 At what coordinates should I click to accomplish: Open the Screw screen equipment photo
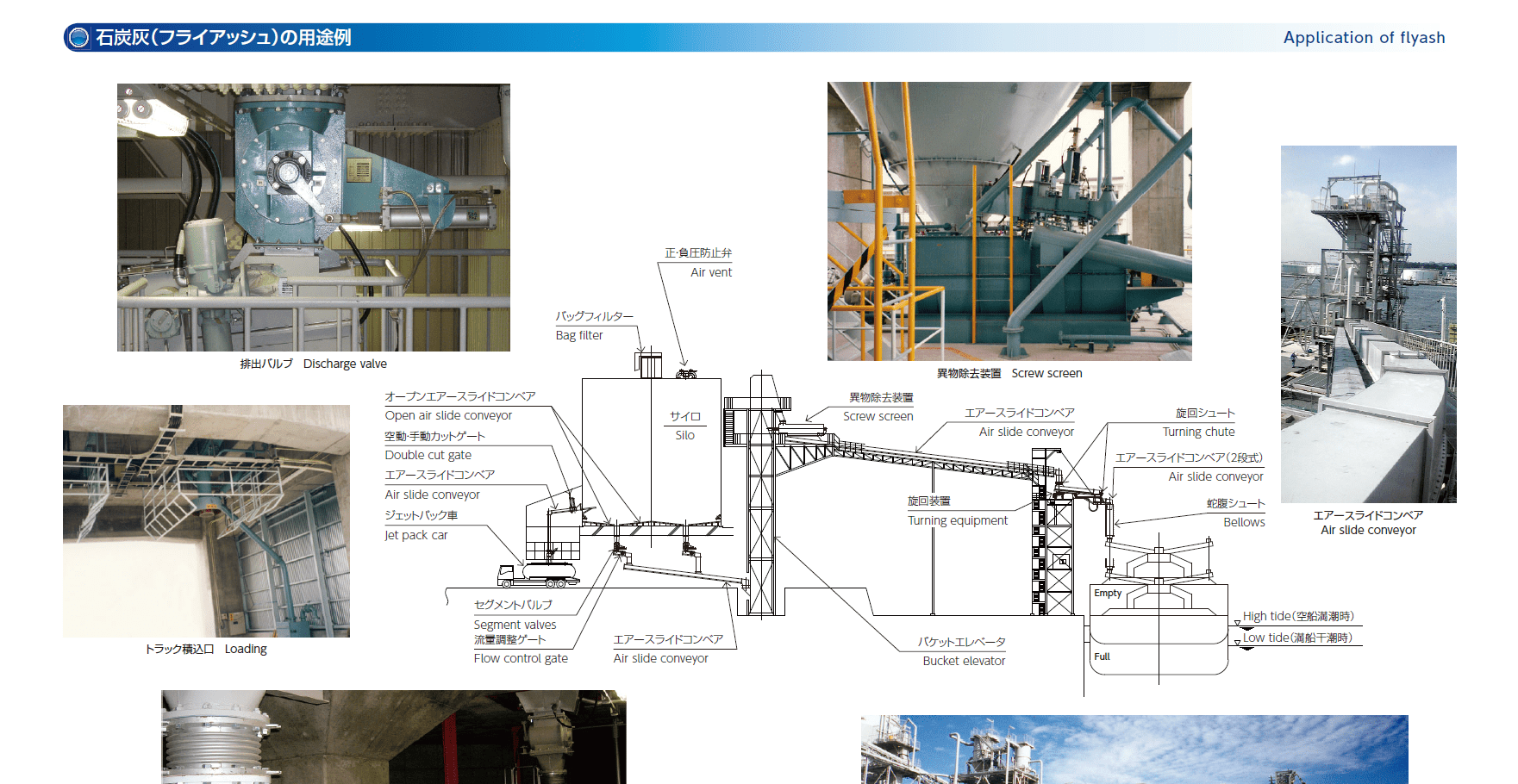[1009, 221]
